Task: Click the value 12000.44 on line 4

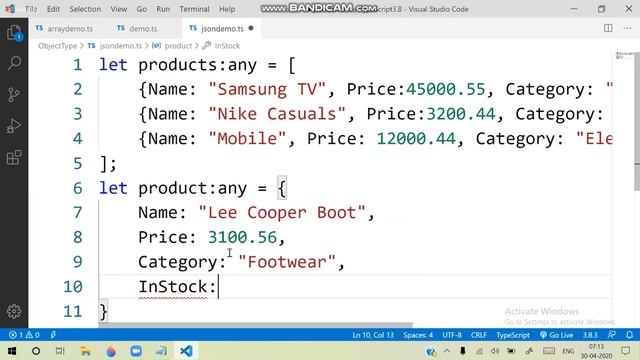Action: pyautogui.click(x=416, y=138)
